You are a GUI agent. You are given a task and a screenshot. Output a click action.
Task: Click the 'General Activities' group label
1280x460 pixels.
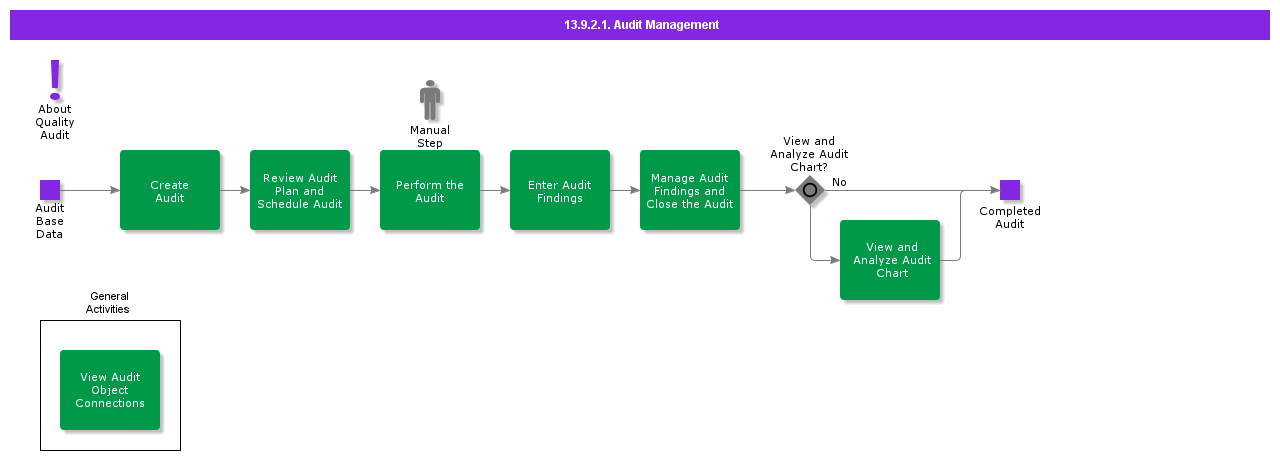(109, 303)
